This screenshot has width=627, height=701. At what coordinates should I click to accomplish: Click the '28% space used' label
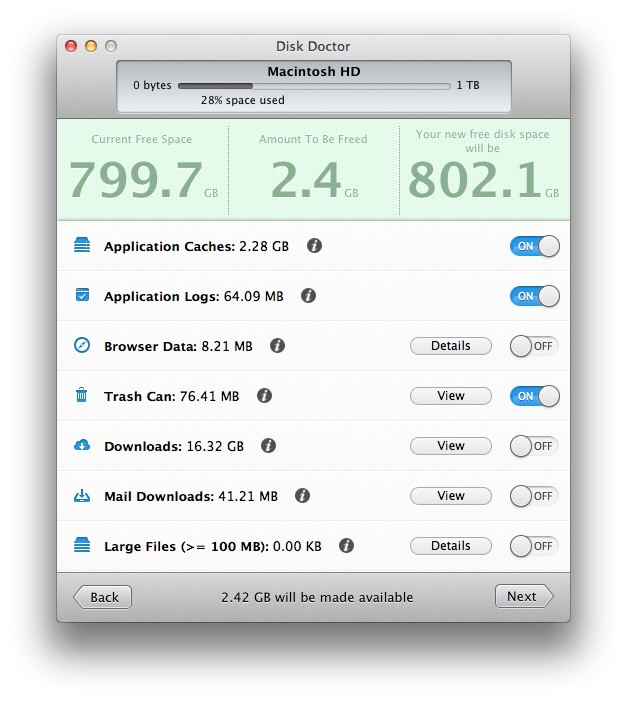[242, 100]
